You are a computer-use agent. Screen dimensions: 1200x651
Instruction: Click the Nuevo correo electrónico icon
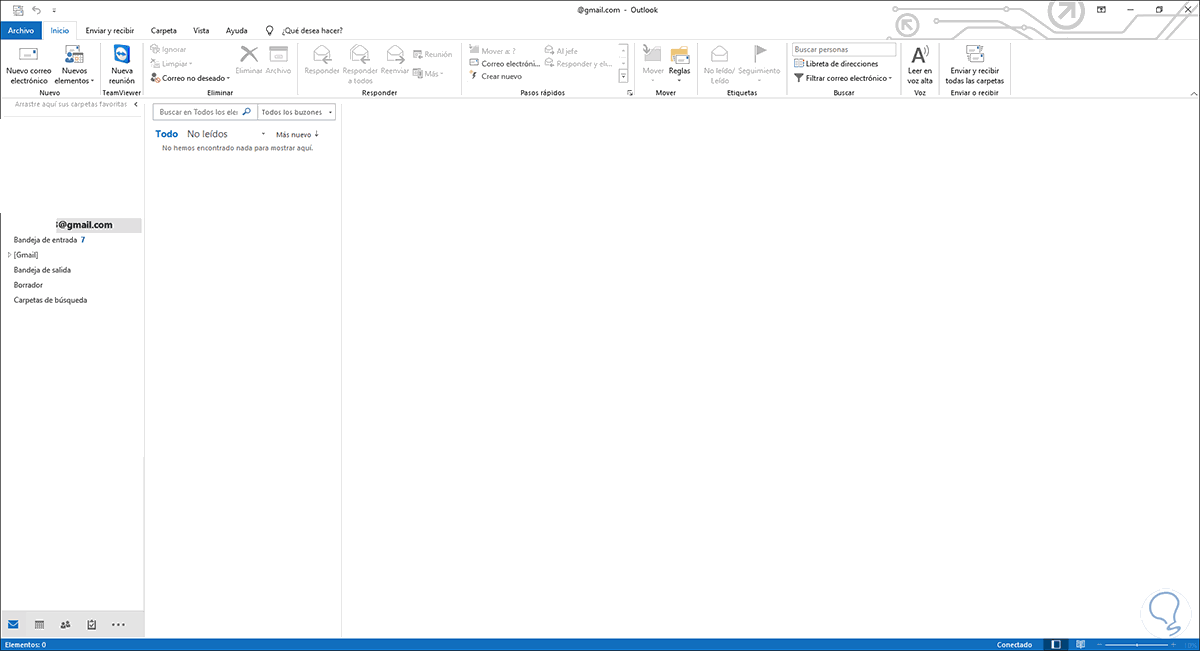click(x=29, y=53)
